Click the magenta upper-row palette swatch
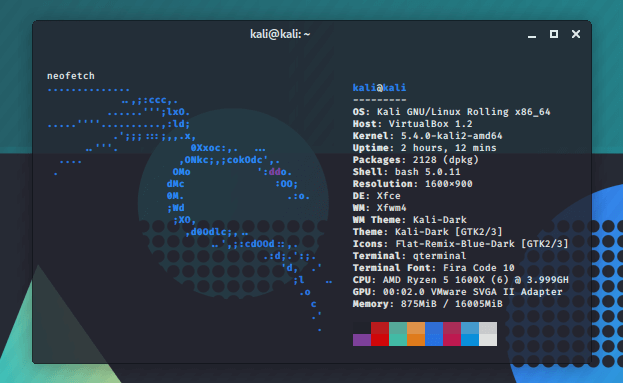623x383 pixels. pos(452,328)
